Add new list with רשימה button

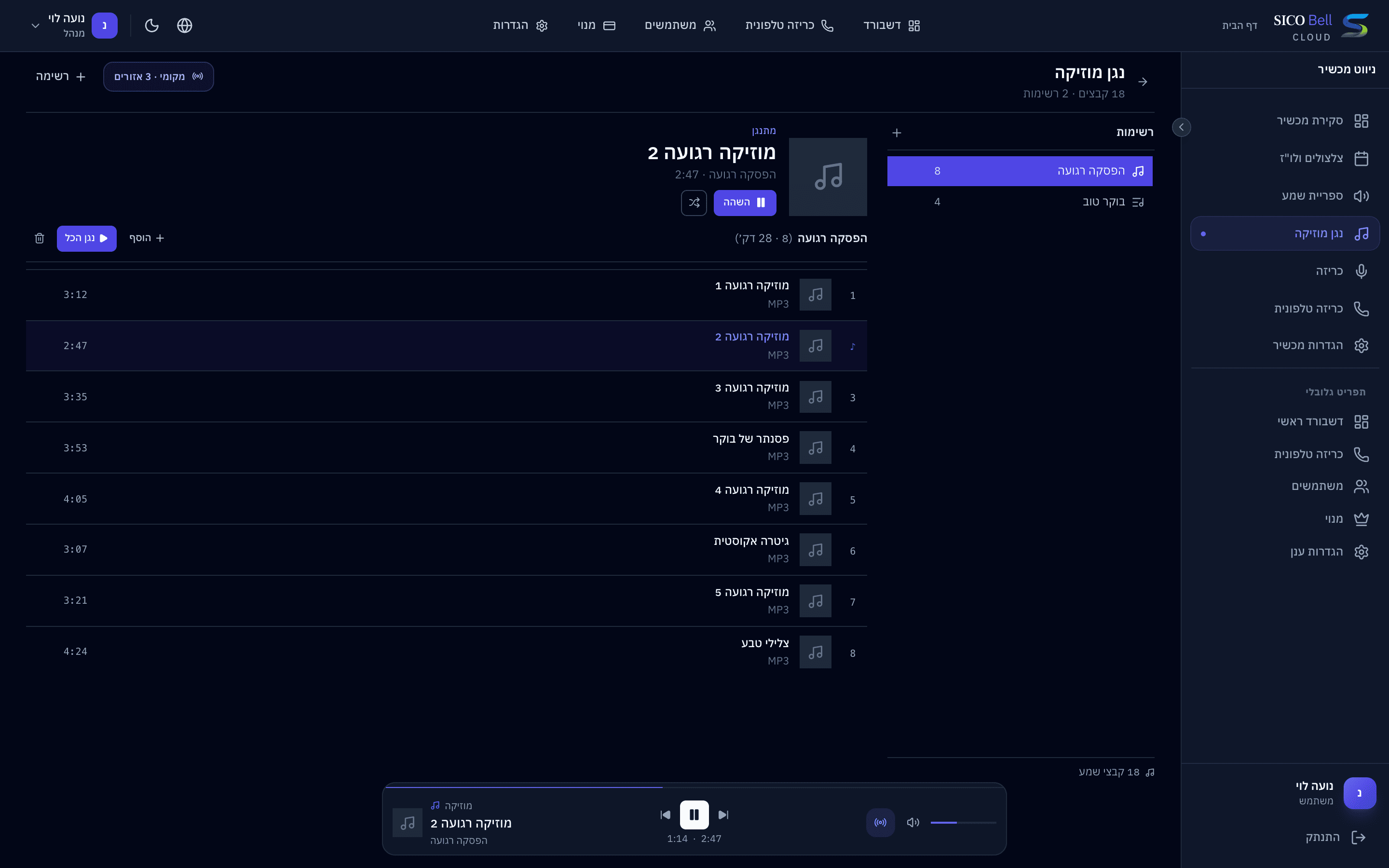pyautogui.click(x=61, y=76)
